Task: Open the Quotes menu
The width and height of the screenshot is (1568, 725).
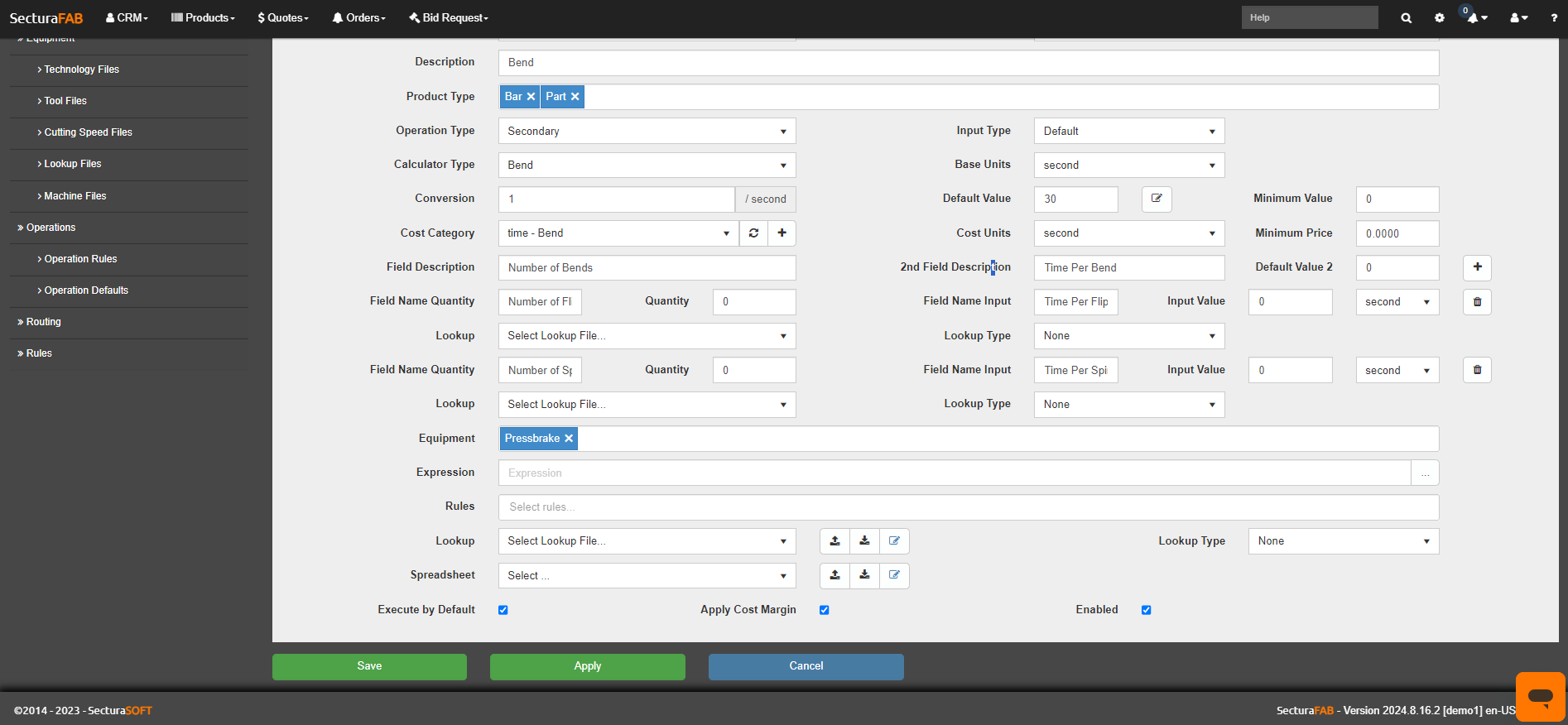Action: tap(283, 17)
